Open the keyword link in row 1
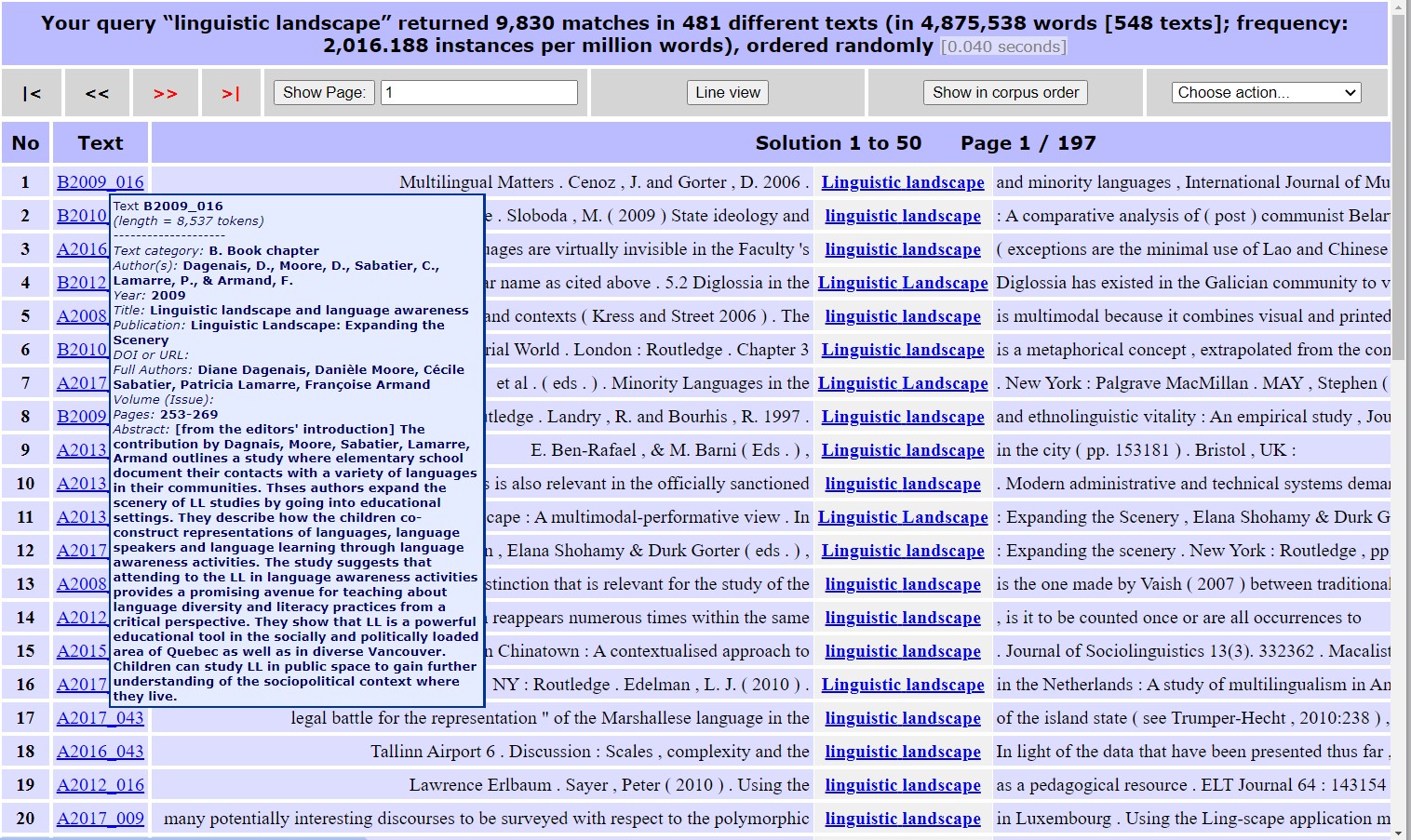Image resolution: width=1411 pixels, height=840 pixels. coord(902,181)
